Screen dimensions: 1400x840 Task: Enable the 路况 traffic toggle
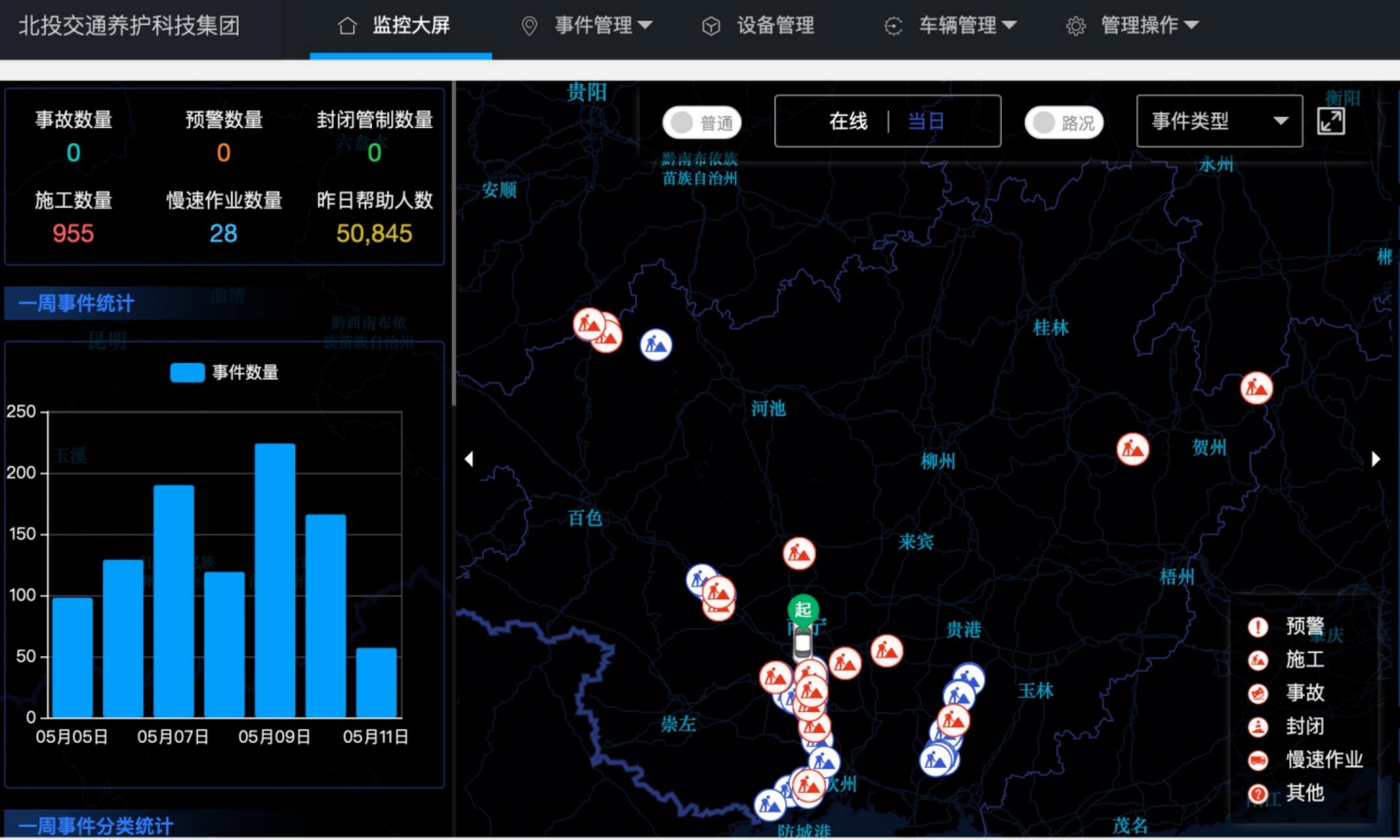click(x=1063, y=123)
